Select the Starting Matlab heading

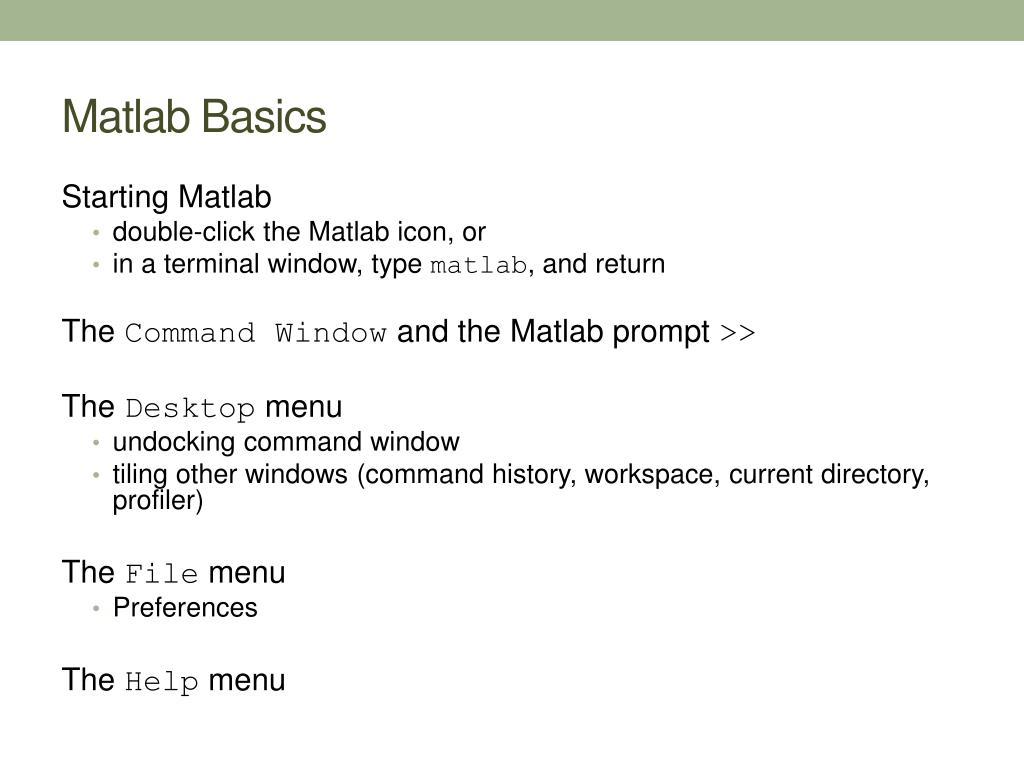point(167,197)
